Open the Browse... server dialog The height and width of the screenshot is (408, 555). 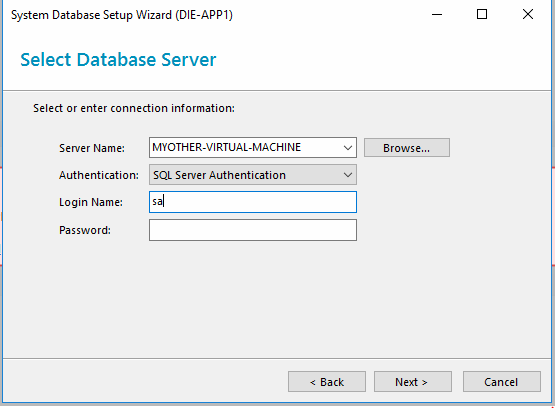point(407,148)
